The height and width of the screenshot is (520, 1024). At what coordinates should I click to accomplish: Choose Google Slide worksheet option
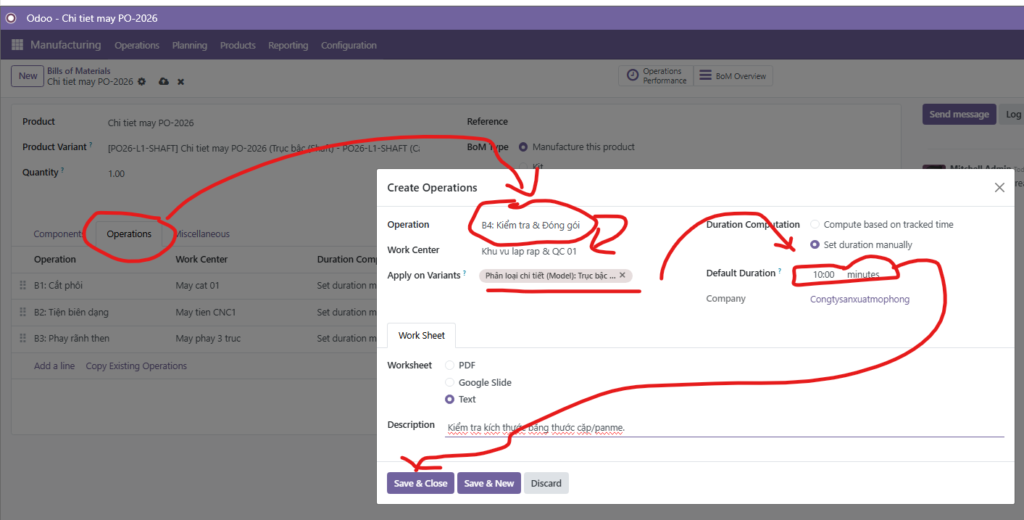(449, 382)
